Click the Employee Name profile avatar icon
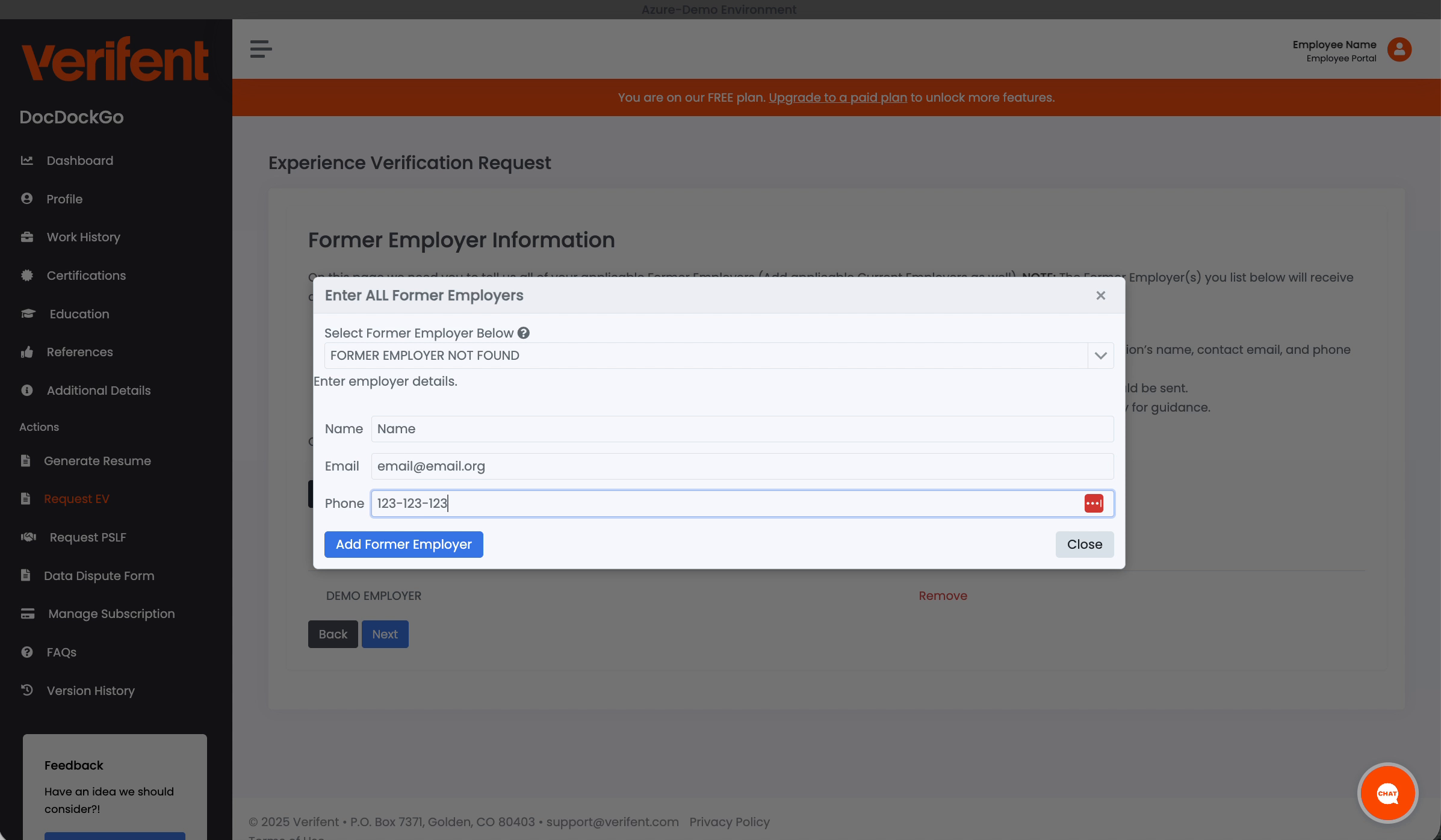 (x=1399, y=49)
